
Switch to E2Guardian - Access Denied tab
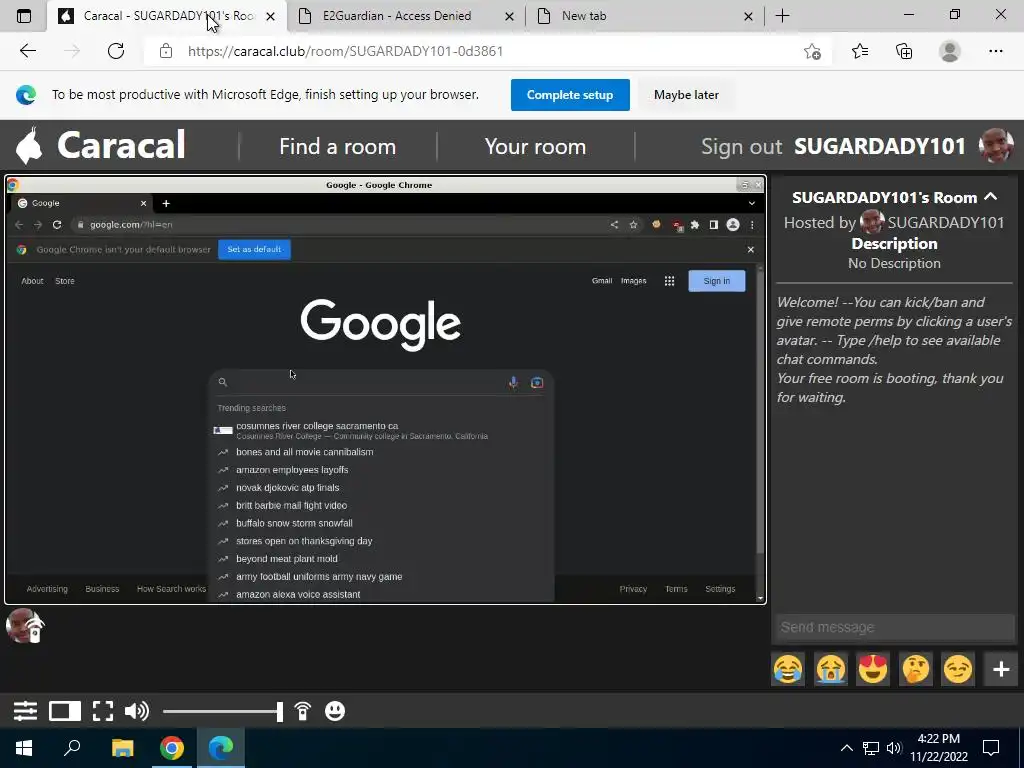(x=396, y=16)
